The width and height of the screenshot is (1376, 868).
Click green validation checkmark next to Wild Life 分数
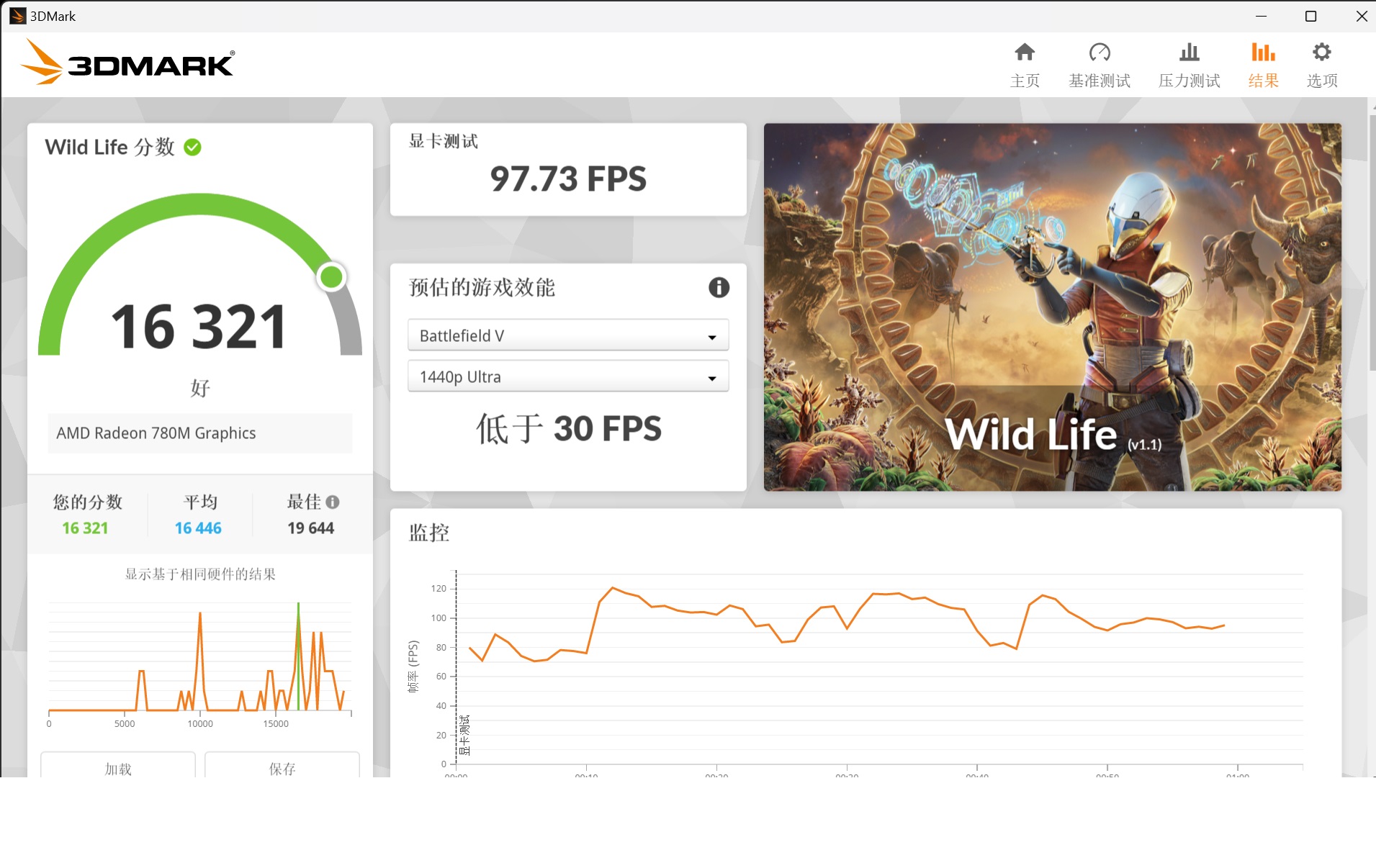click(x=192, y=147)
